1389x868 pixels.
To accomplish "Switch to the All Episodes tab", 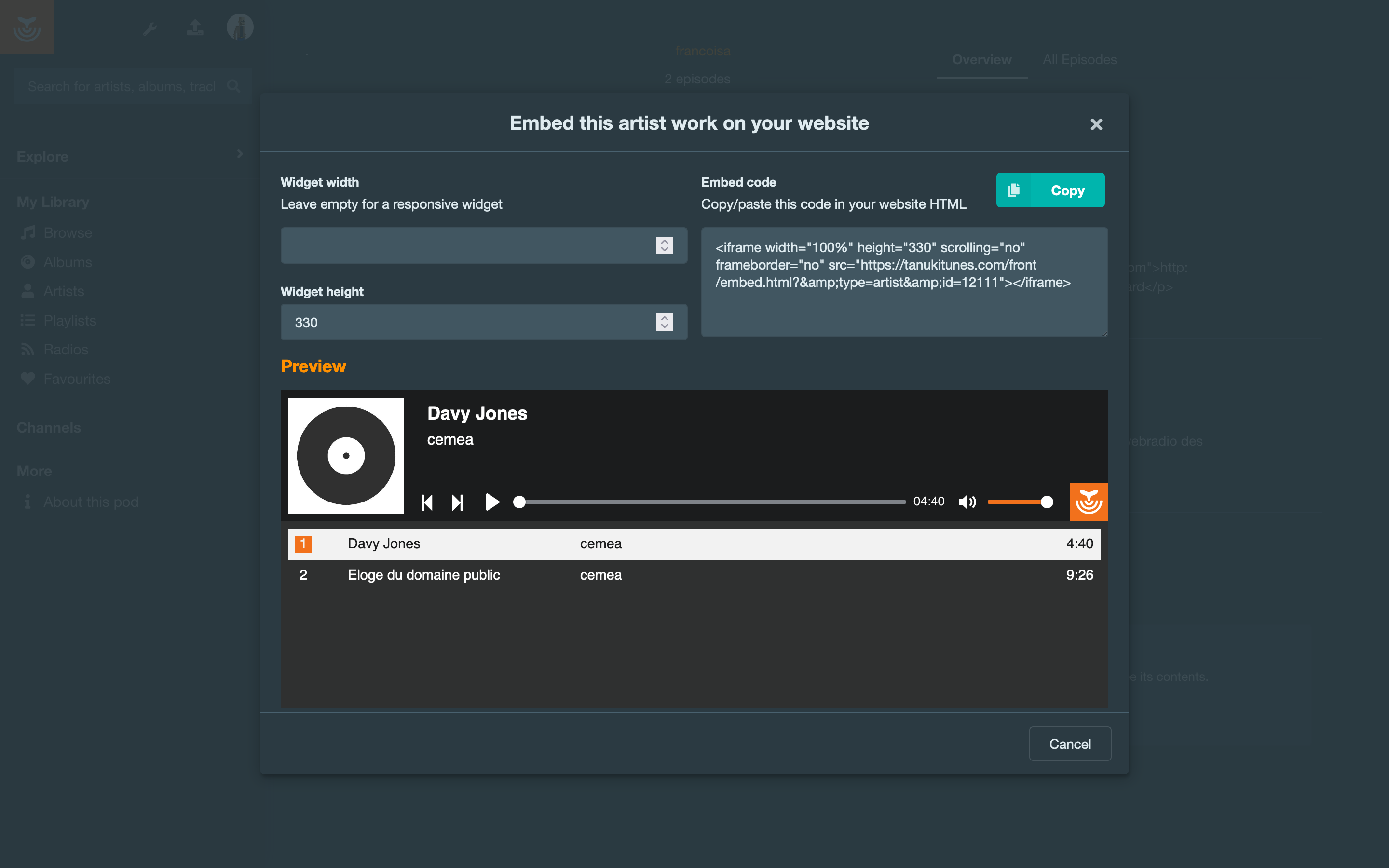I will pyautogui.click(x=1079, y=60).
